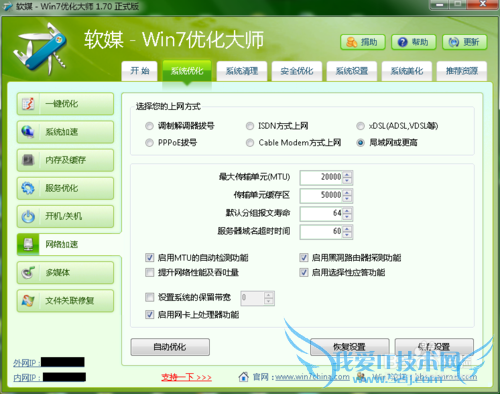Click the 保存设置 button
Screen dimensions: 500x394
pos(434,347)
